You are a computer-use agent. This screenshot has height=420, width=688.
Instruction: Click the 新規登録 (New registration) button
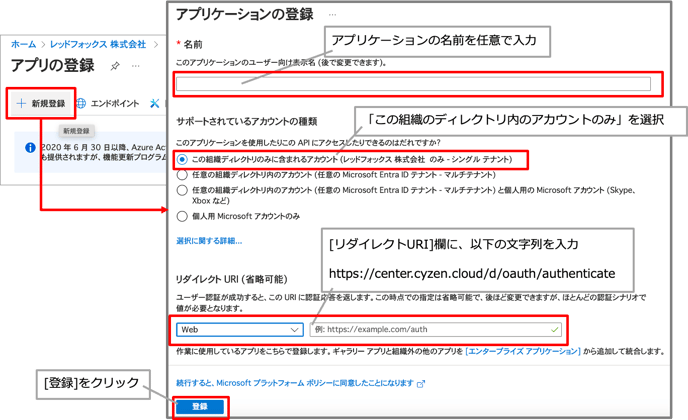pos(41,104)
